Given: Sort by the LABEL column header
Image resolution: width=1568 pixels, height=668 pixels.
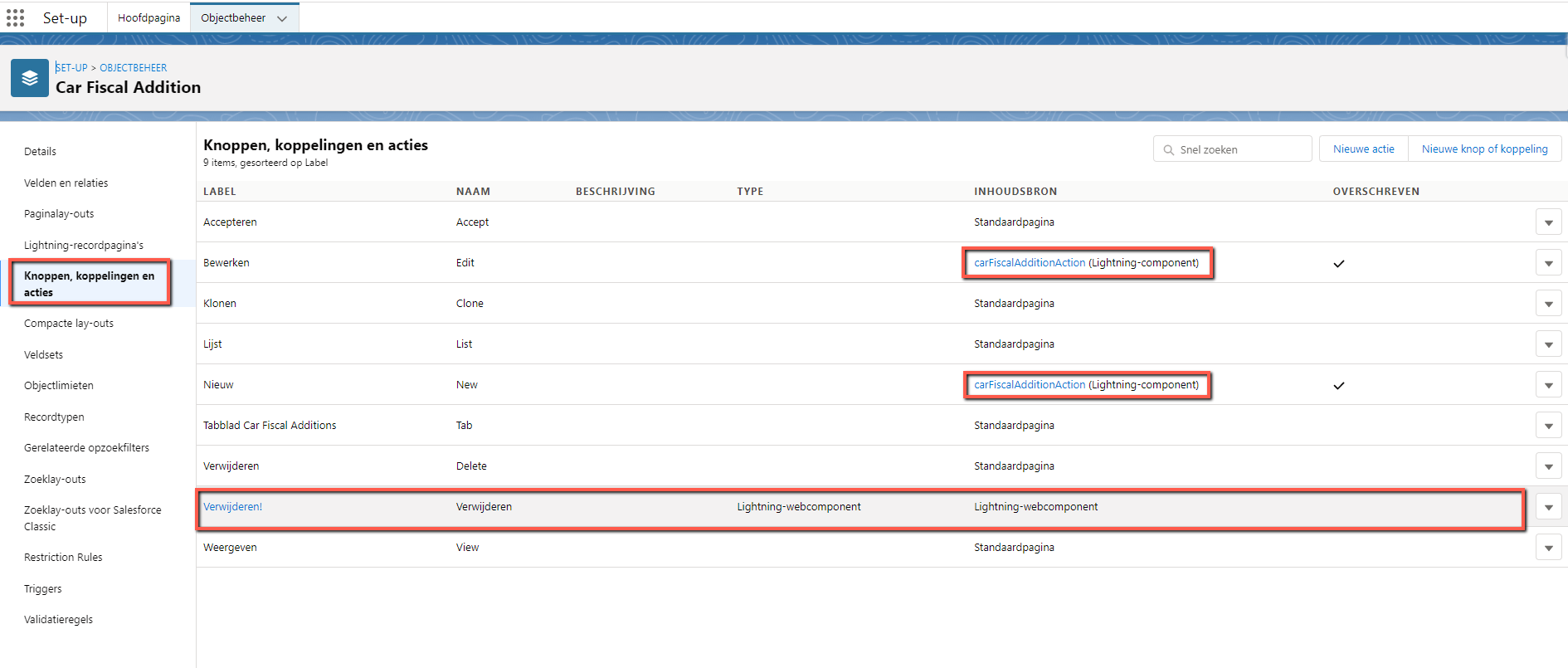Looking at the screenshot, I should tap(220, 191).
